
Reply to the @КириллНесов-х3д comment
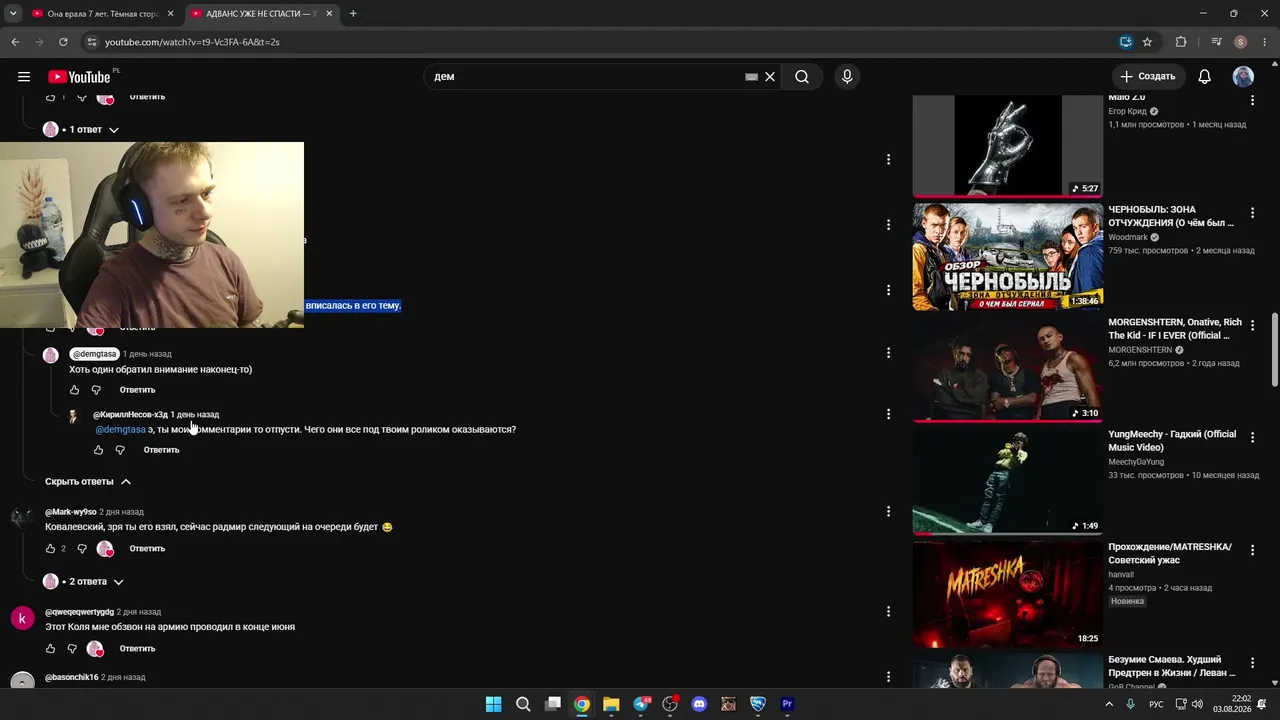click(162, 450)
